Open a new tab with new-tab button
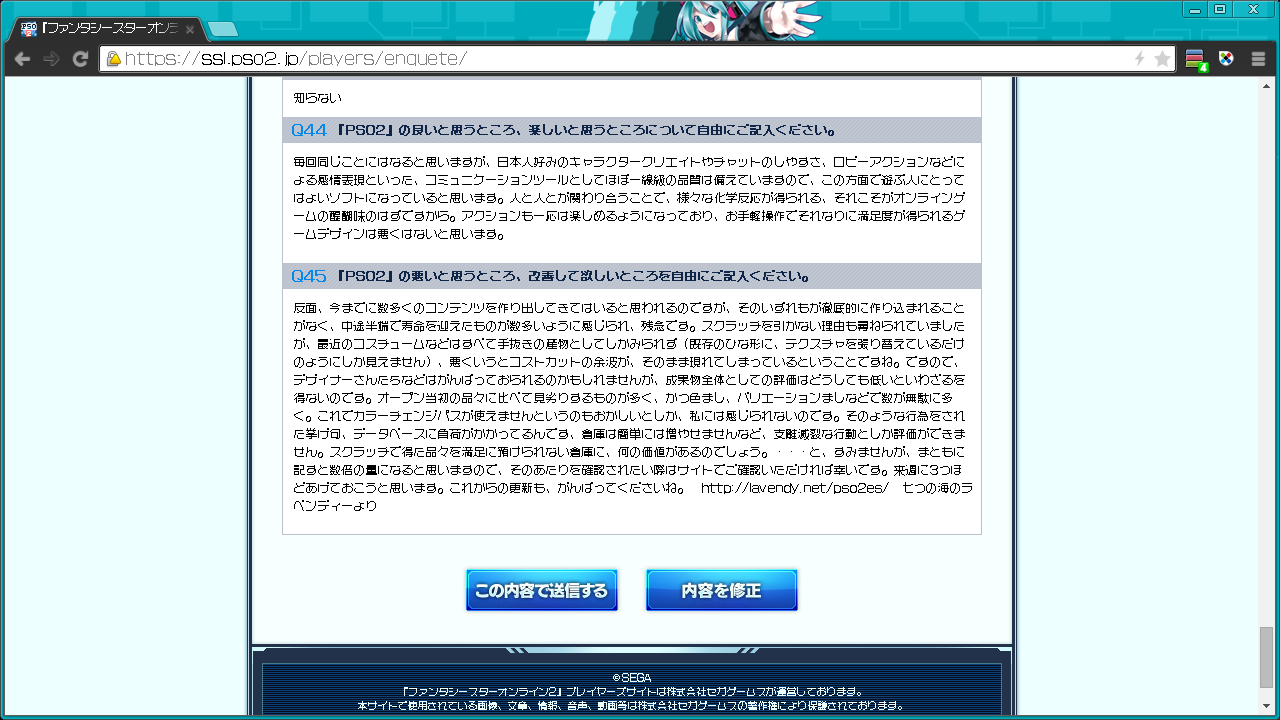This screenshot has height=720, width=1280. [x=222, y=29]
